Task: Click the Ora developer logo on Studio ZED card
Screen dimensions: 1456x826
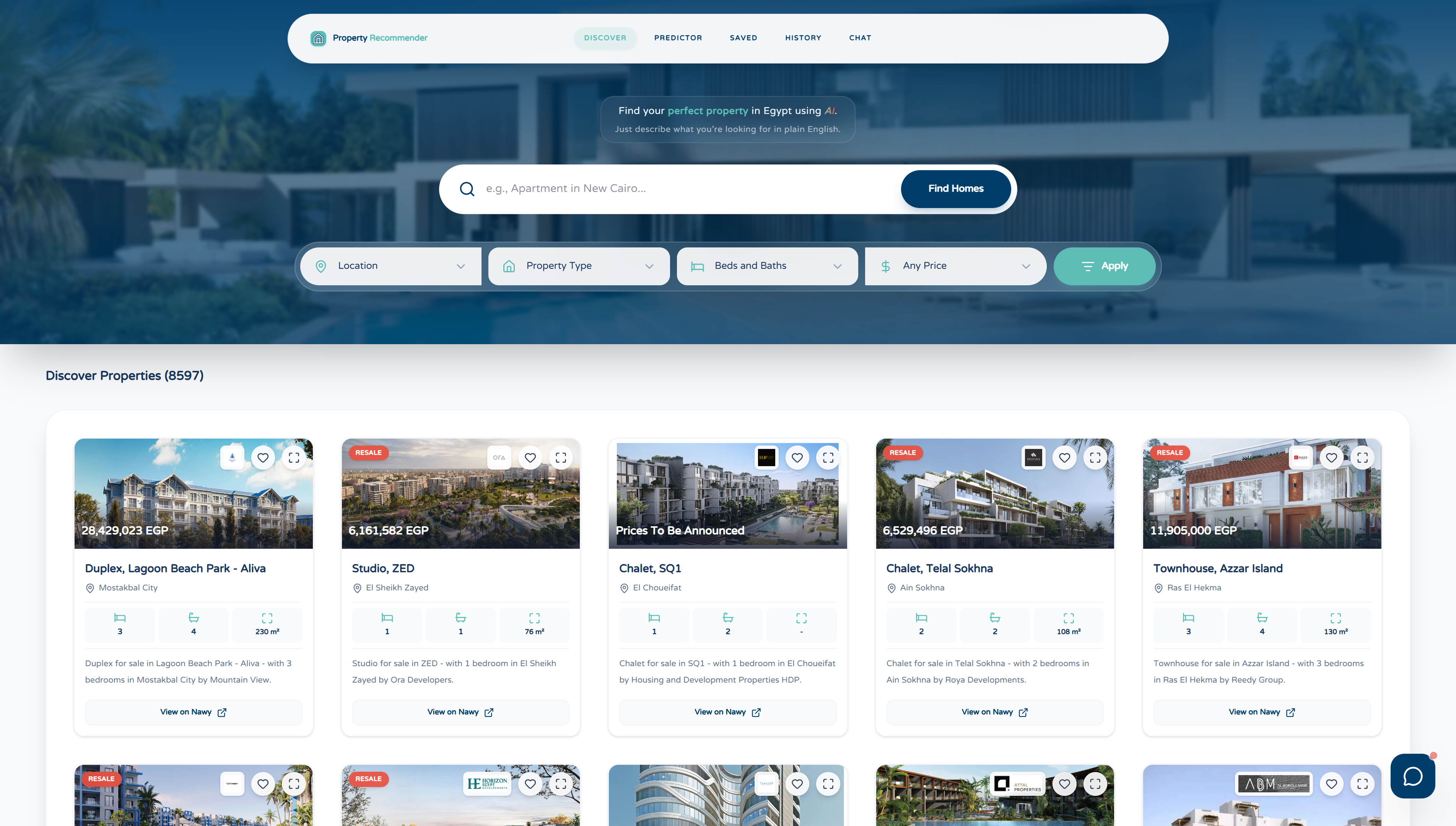Action: click(x=499, y=457)
